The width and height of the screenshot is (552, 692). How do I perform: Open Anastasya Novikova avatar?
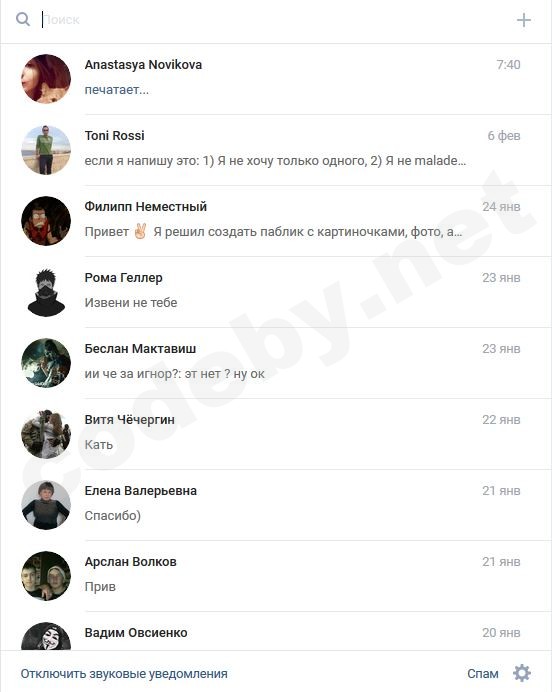point(46,79)
